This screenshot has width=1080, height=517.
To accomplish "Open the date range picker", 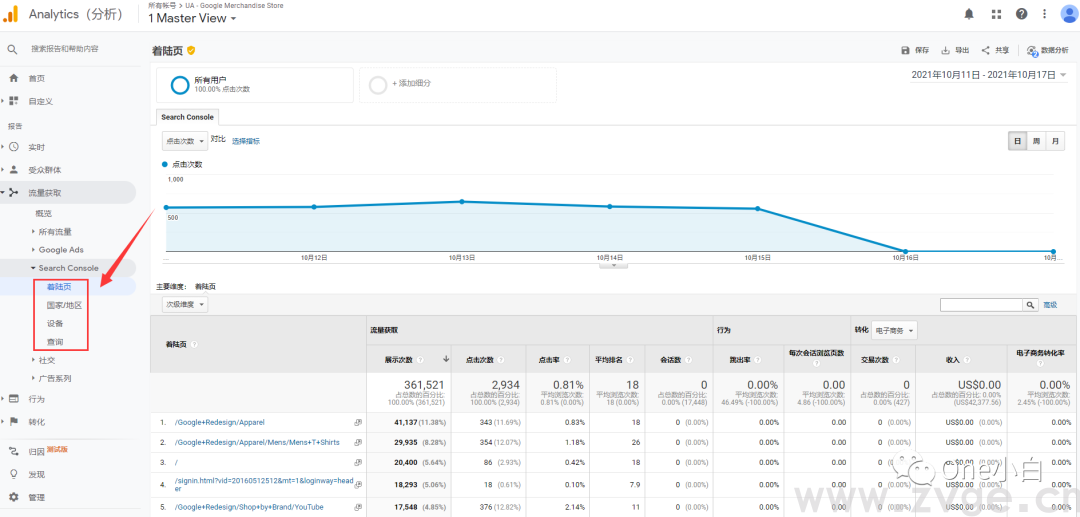I will click(989, 75).
